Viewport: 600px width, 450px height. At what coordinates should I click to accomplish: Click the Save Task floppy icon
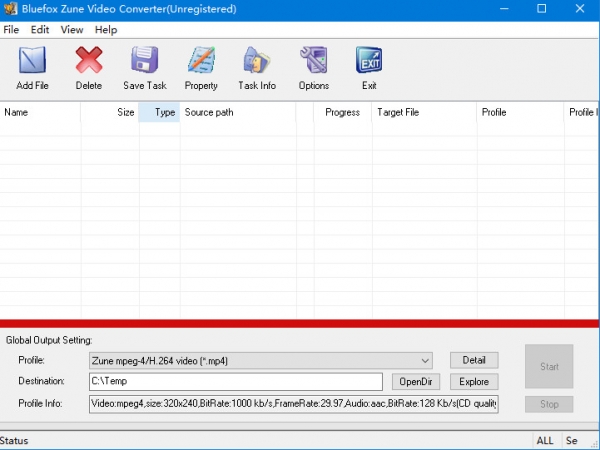[145, 60]
